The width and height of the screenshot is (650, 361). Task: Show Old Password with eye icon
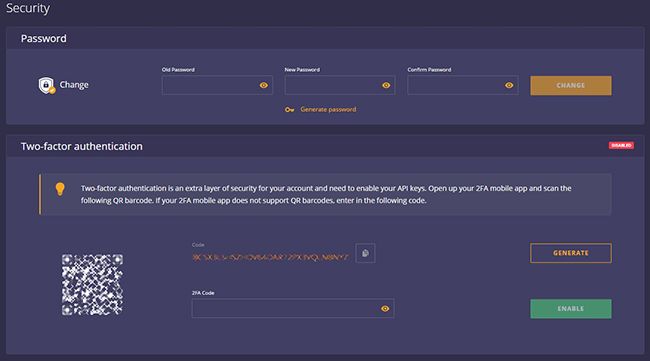pos(264,85)
